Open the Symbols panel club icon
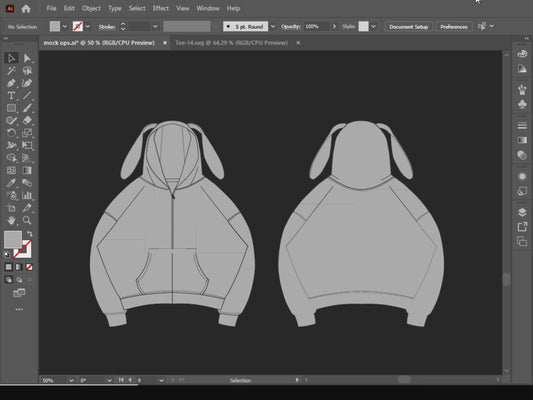Viewport: 533px width, 400px height. (x=522, y=104)
